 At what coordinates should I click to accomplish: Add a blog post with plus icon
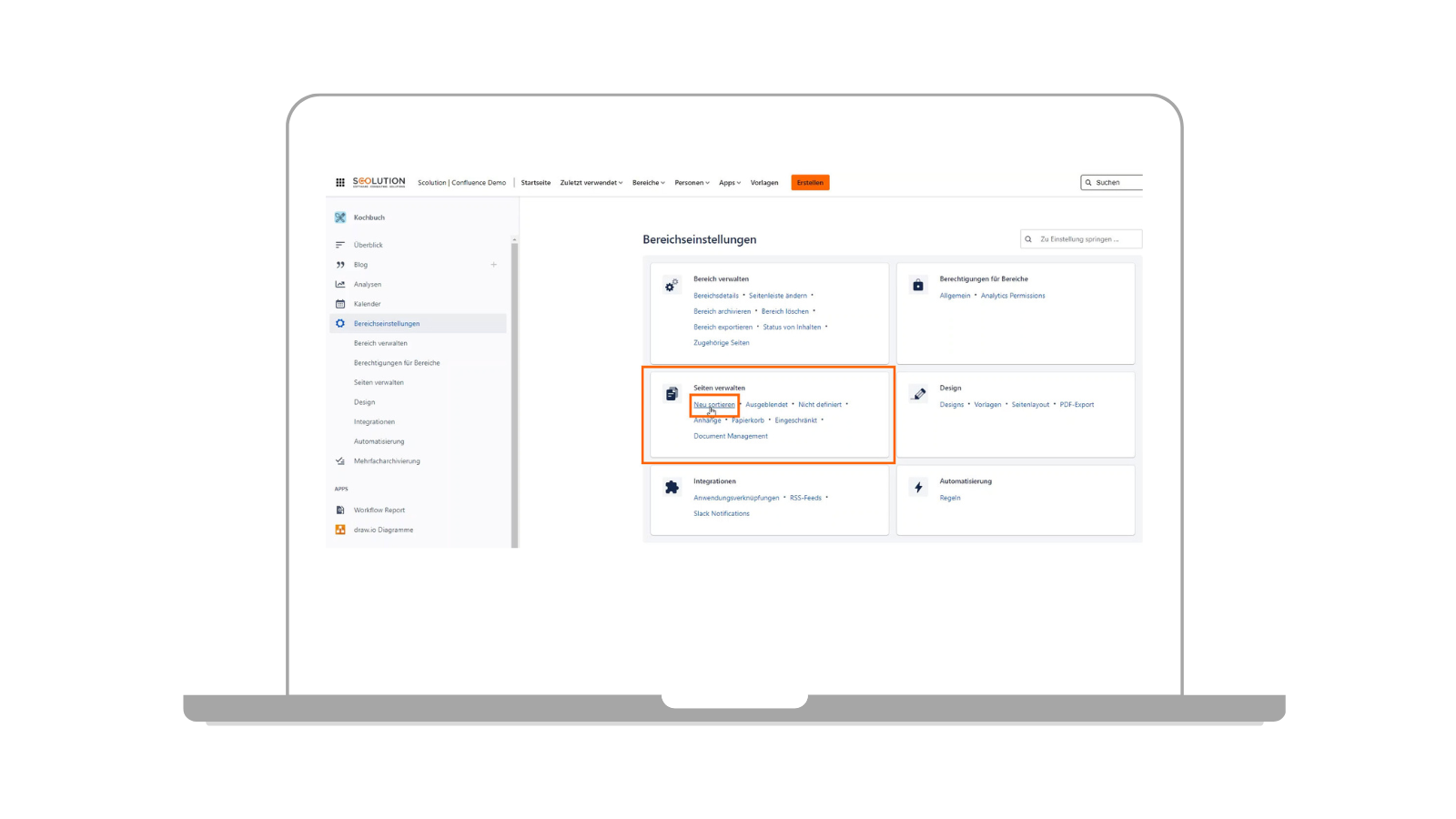pos(494,265)
